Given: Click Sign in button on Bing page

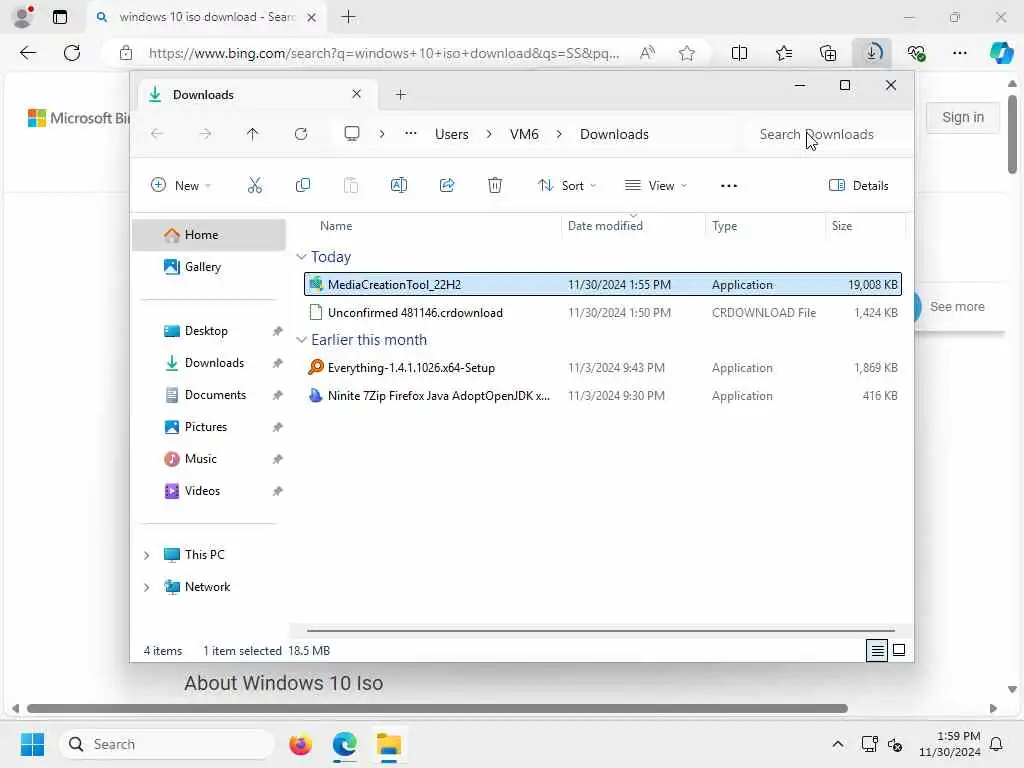Looking at the screenshot, I should click(963, 118).
